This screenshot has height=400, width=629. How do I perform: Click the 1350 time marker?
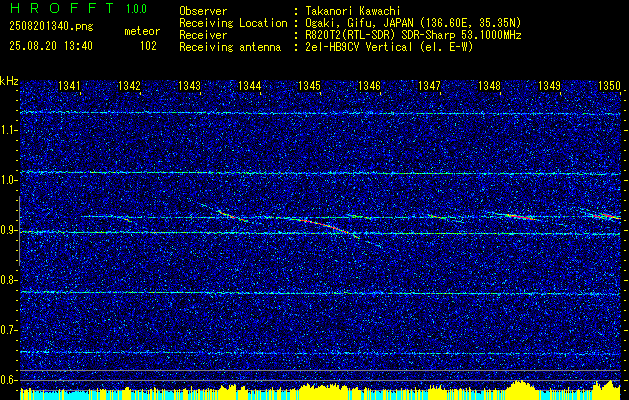point(609,86)
